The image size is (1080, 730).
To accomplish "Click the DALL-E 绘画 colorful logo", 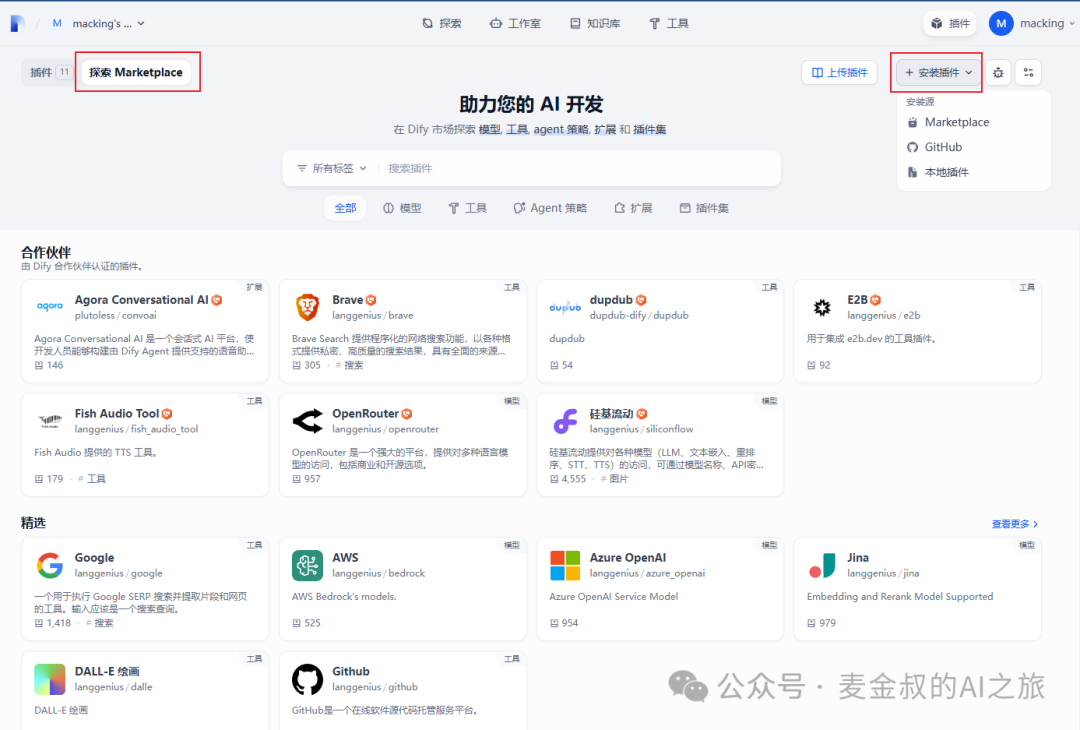I will [x=50, y=679].
